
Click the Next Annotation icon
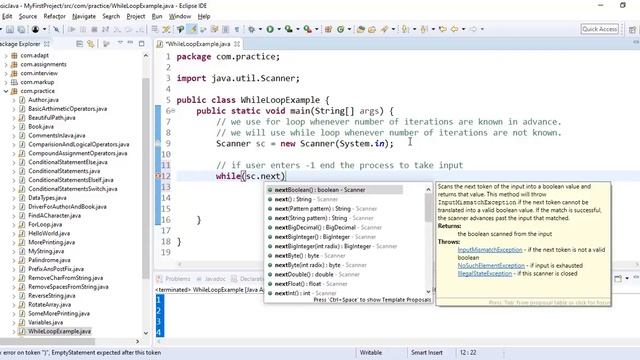404,29
